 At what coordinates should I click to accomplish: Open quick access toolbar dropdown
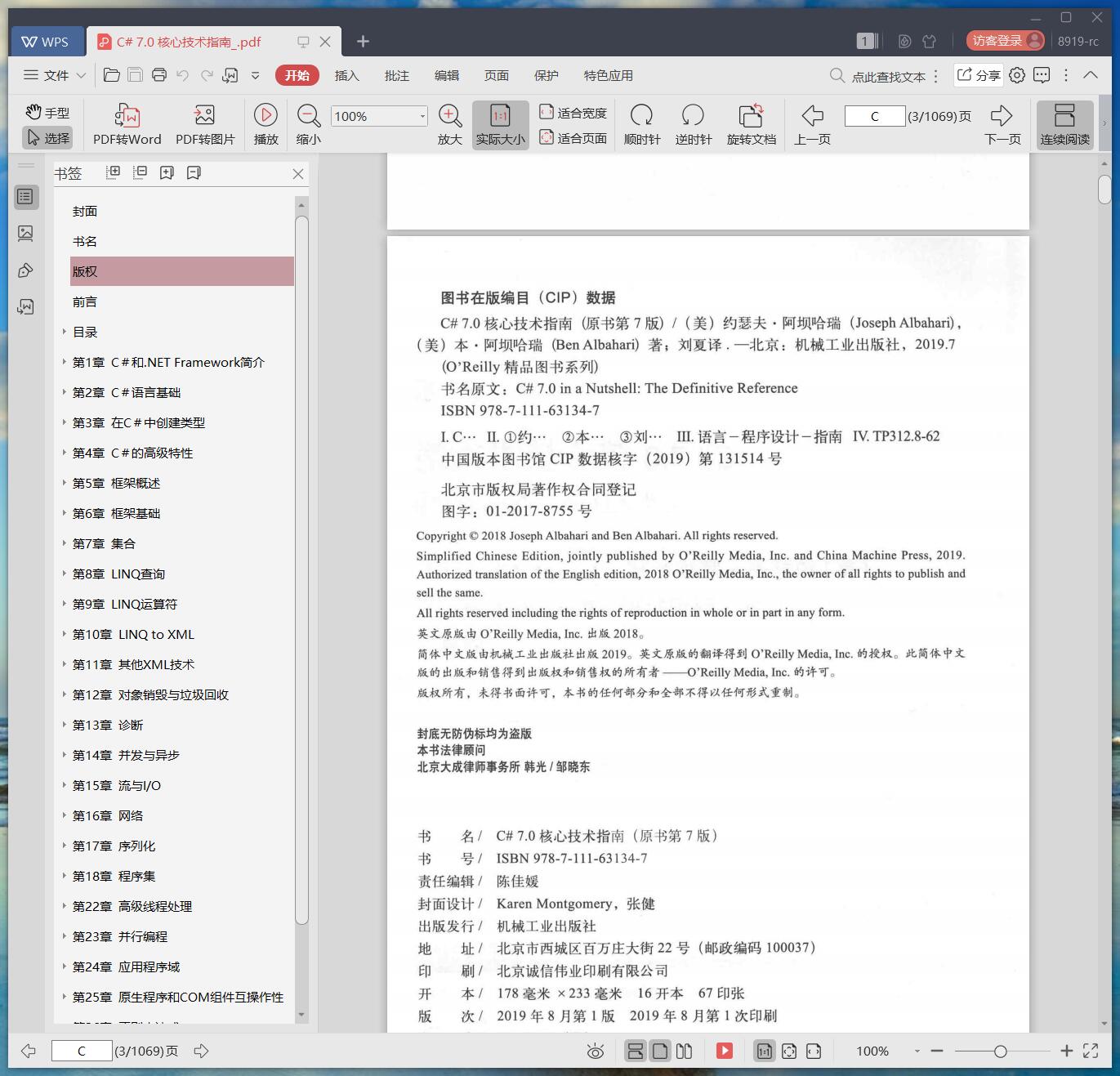tap(255, 75)
